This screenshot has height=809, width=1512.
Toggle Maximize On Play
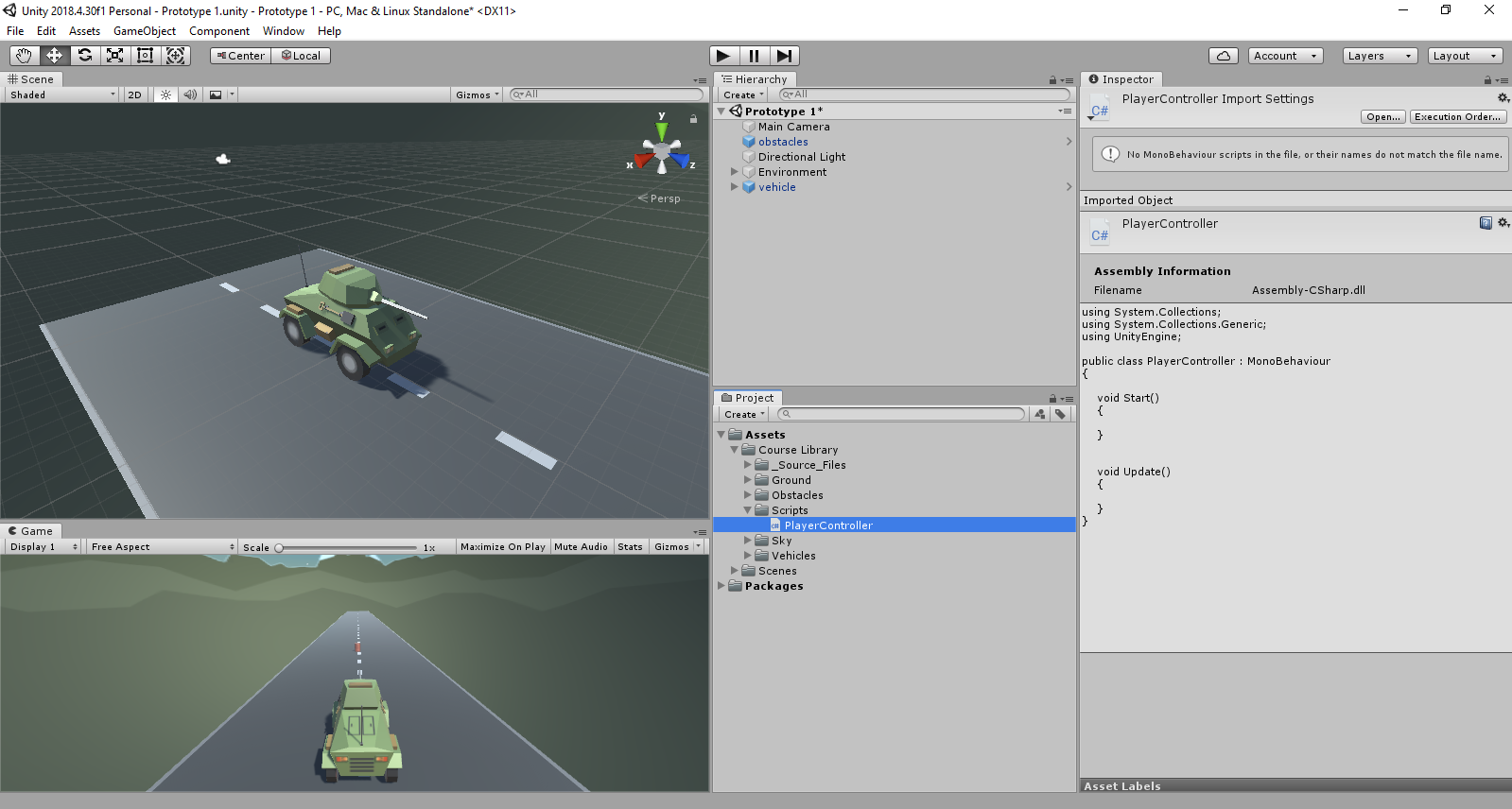coord(502,547)
